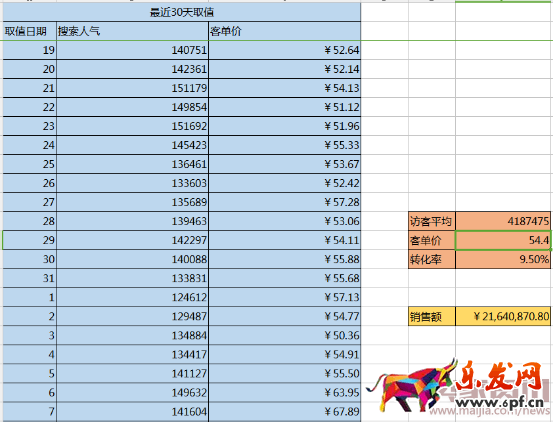The width and height of the screenshot is (554, 423).
Task: Select the cell with value 151179
Action: click(132, 88)
